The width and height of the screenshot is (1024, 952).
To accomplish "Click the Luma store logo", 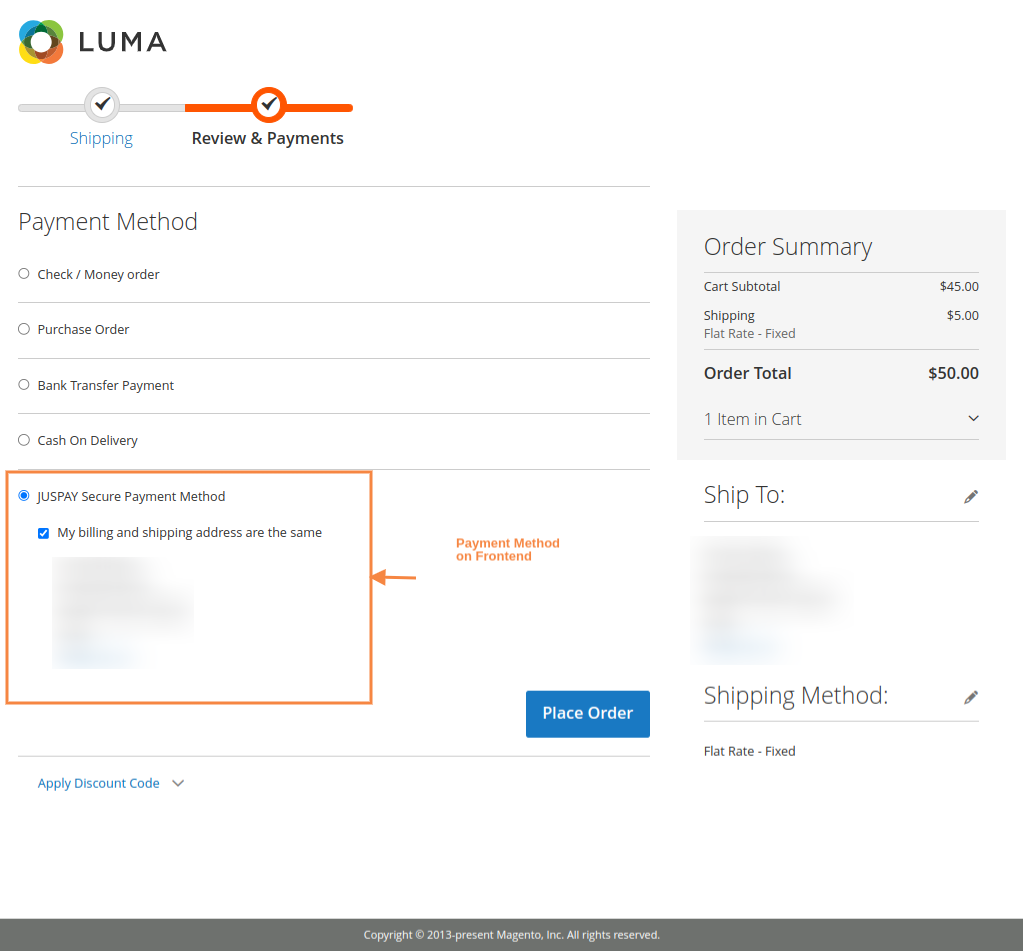I will point(91,42).
